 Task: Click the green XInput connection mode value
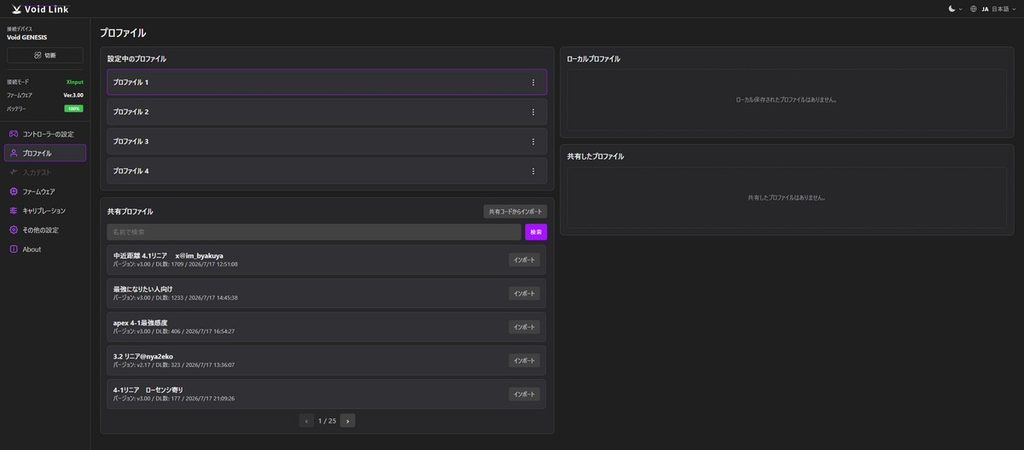point(74,82)
